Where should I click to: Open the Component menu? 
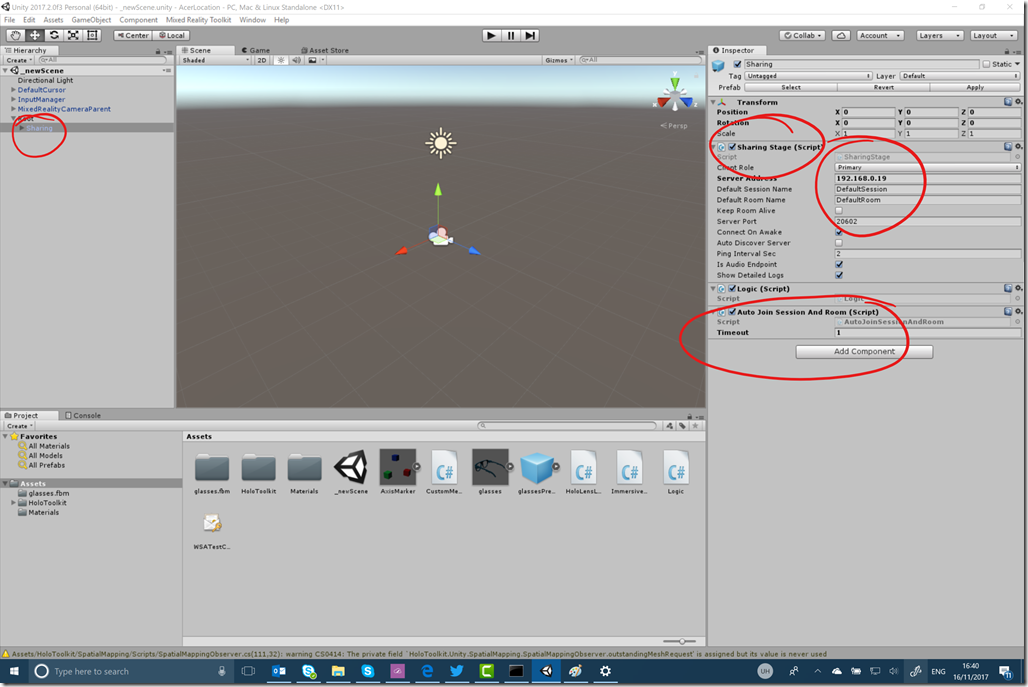138,20
